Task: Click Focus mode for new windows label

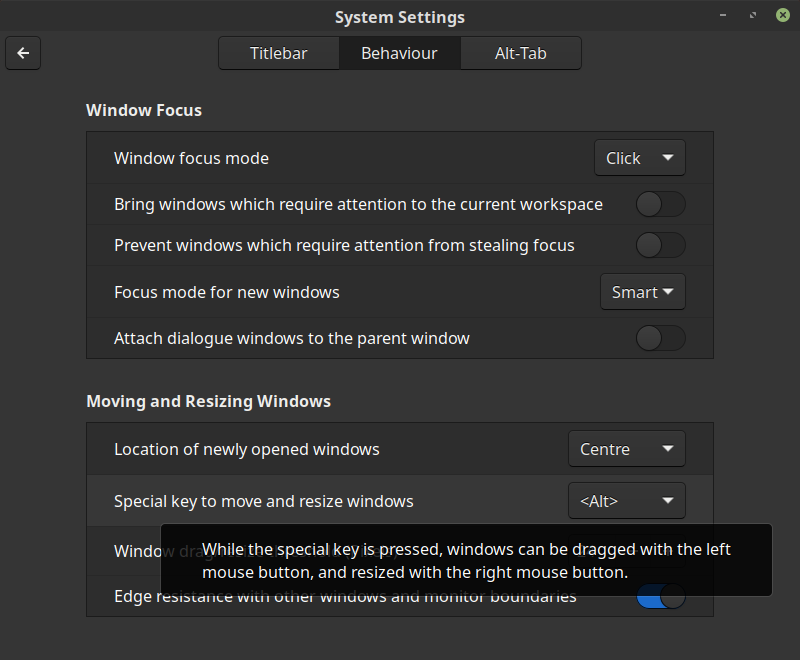Action: click(227, 292)
